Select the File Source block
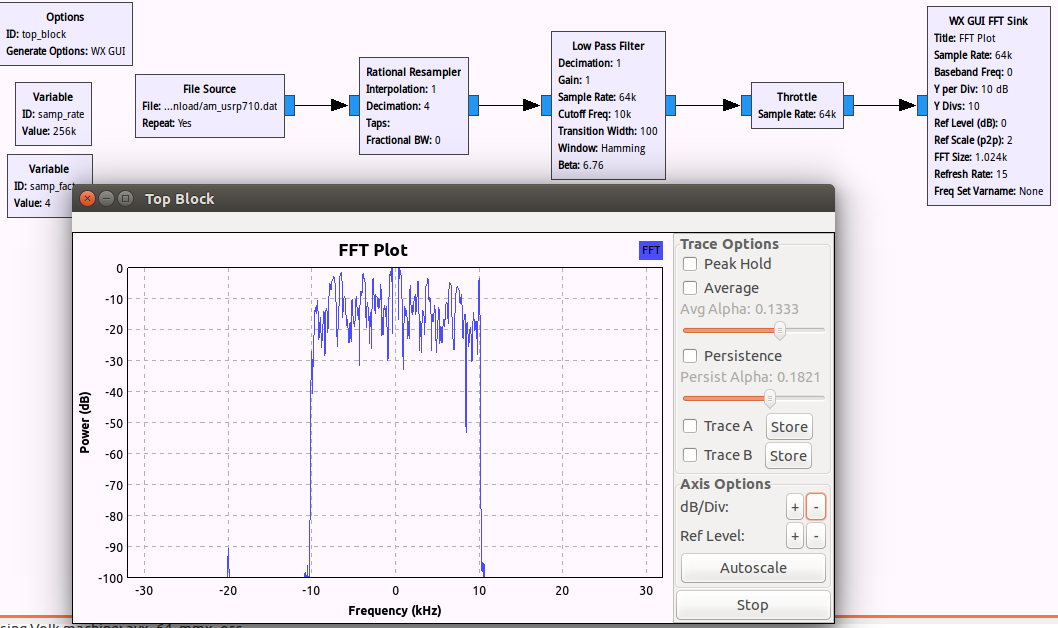 (x=209, y=105)
